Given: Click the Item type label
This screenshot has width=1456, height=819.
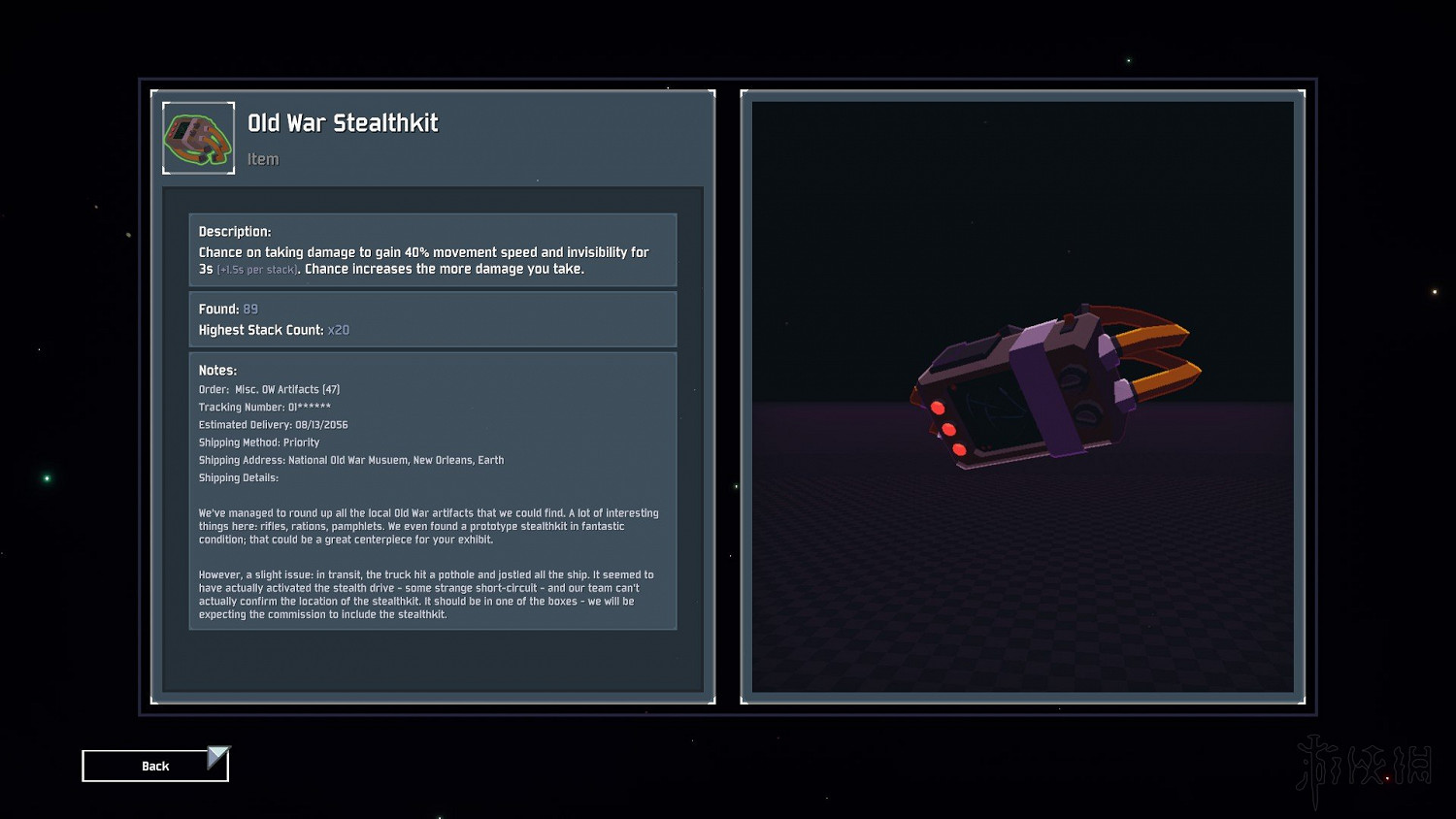Looking at the screenshot, I should (263, 159).
